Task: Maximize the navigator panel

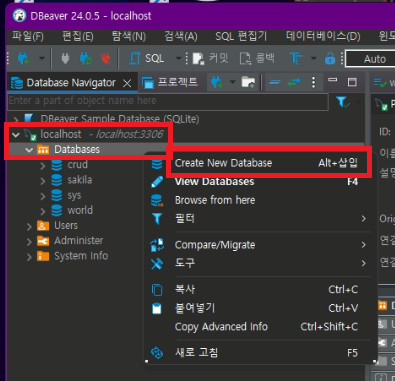Action: click(352, 82)
